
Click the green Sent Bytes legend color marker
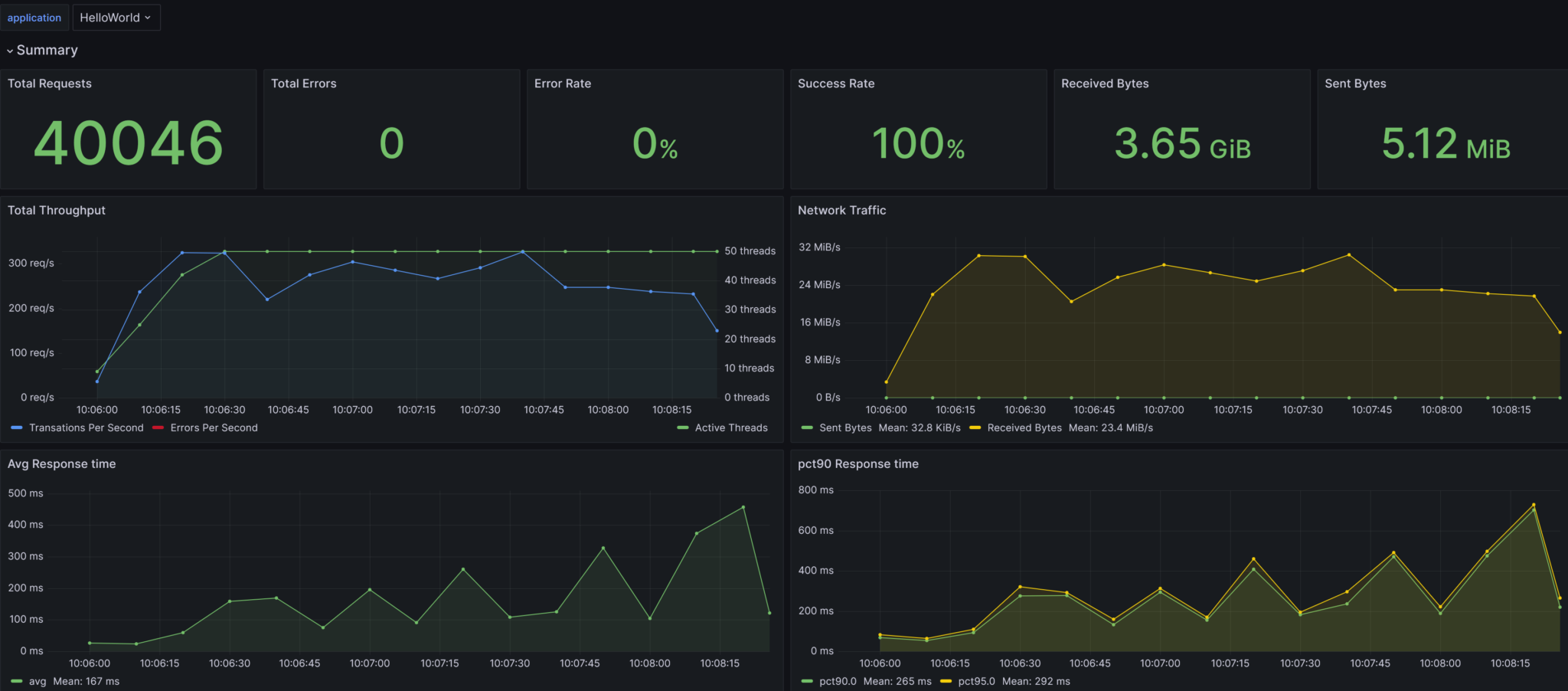tap(807, 428)
